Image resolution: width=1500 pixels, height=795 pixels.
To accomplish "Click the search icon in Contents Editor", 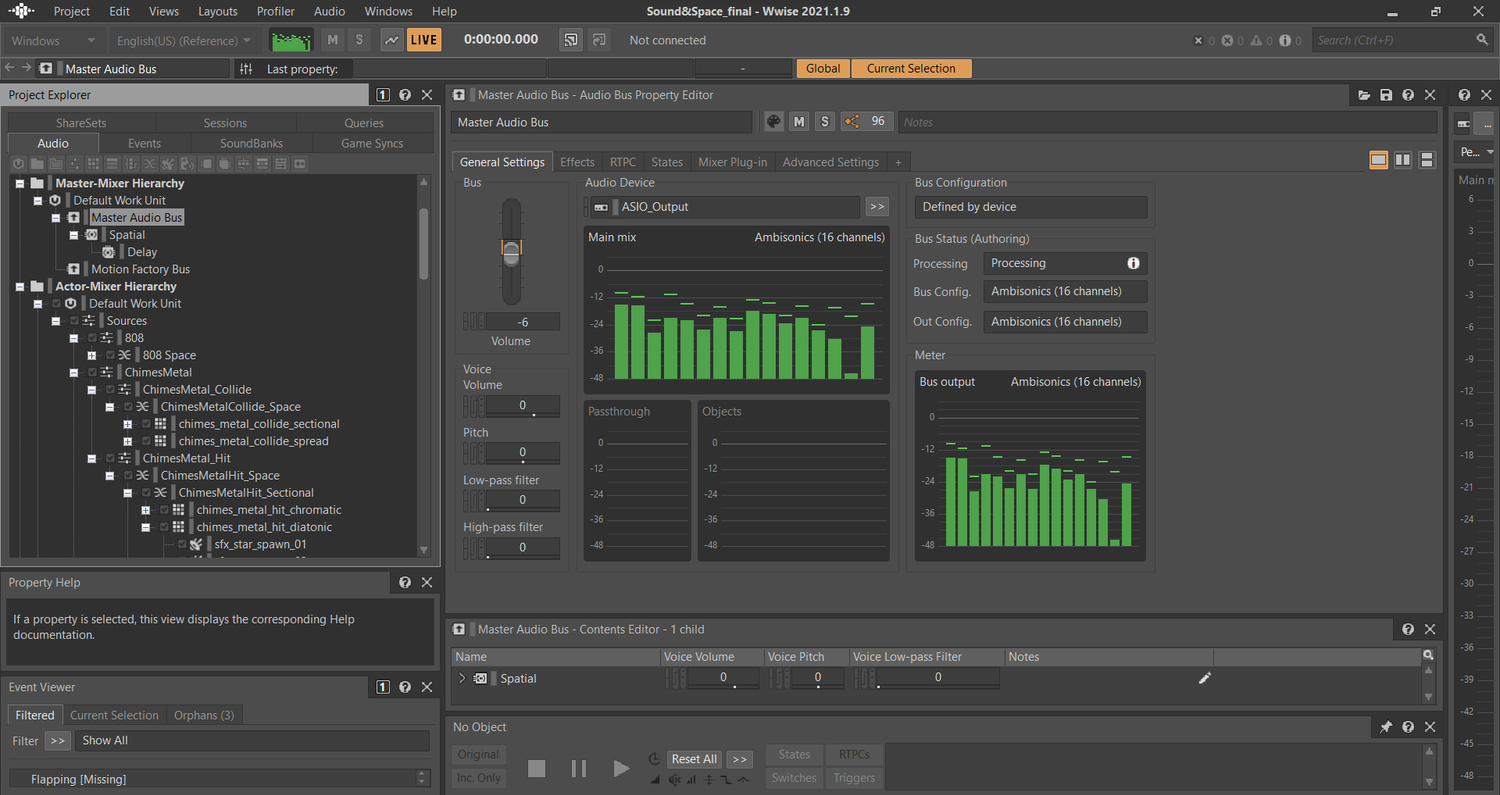I will tap(1428, 655).
